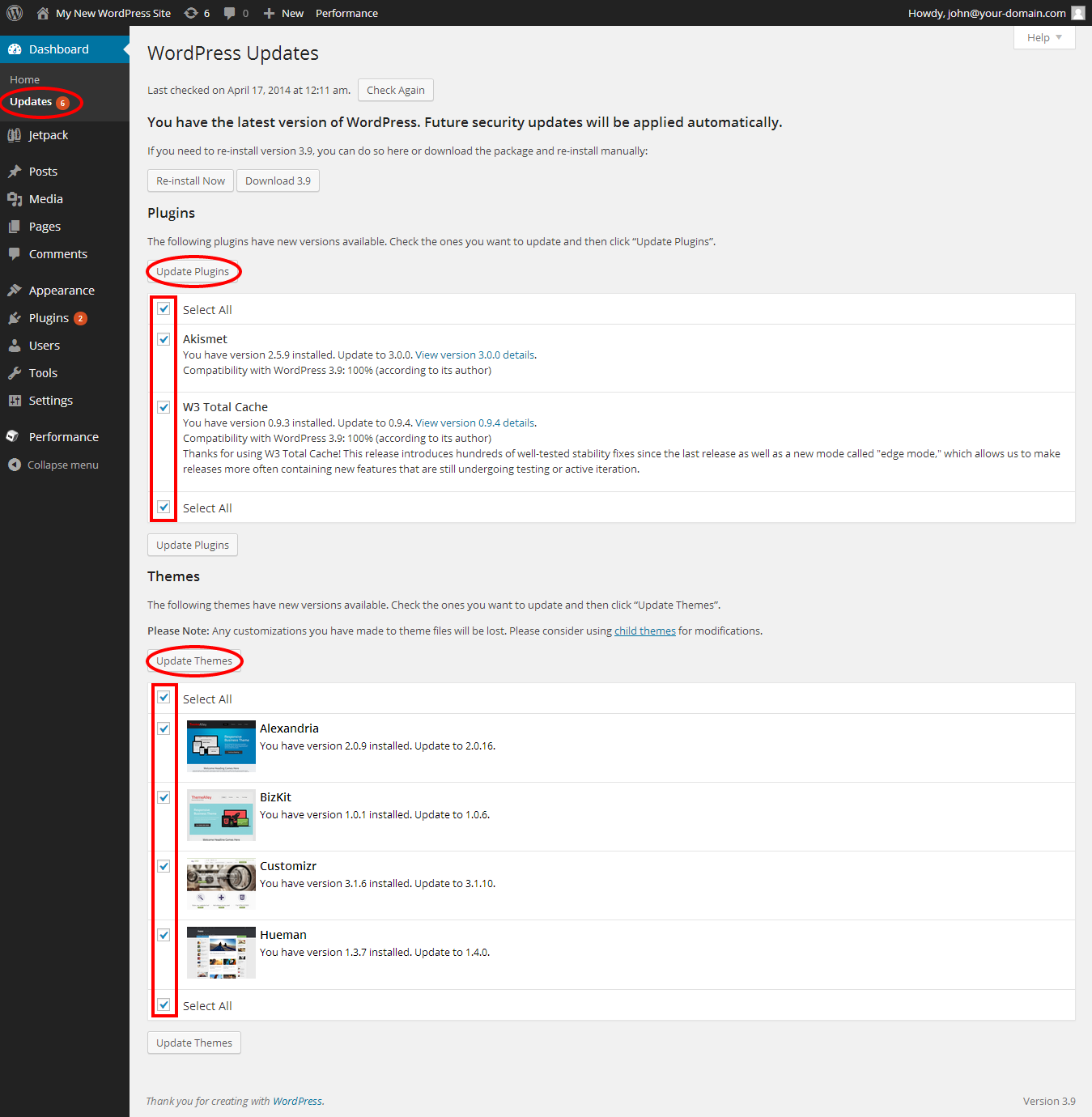The width and height of the screenshot is (1092, 1117).
Task: Open View version 0.9.4 details link
Action: pyautogui.click(x=475, y=423)
